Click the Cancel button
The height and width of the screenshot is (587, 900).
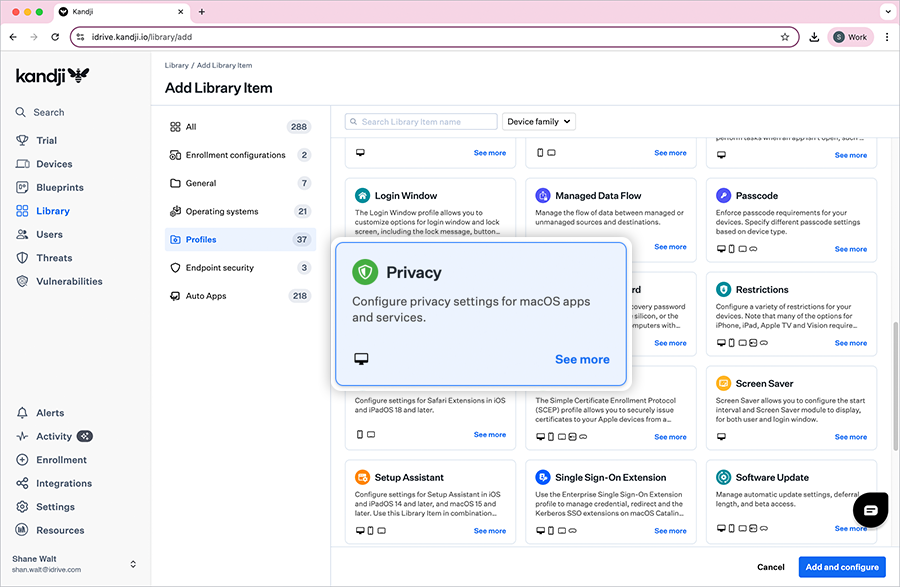[770, 567]
